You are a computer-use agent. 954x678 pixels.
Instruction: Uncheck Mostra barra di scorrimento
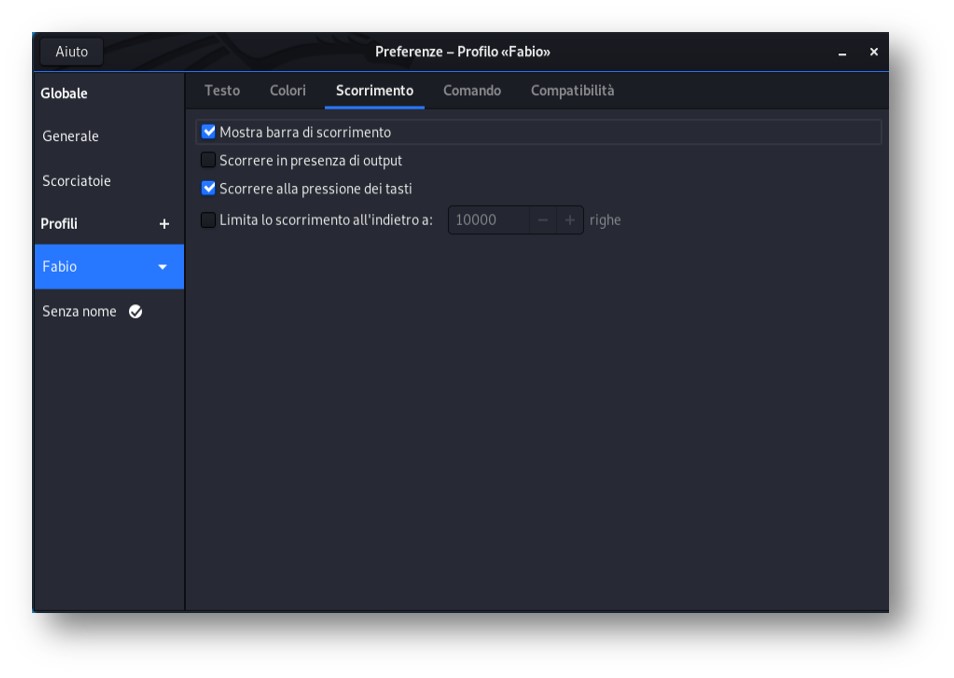[208, 131]
